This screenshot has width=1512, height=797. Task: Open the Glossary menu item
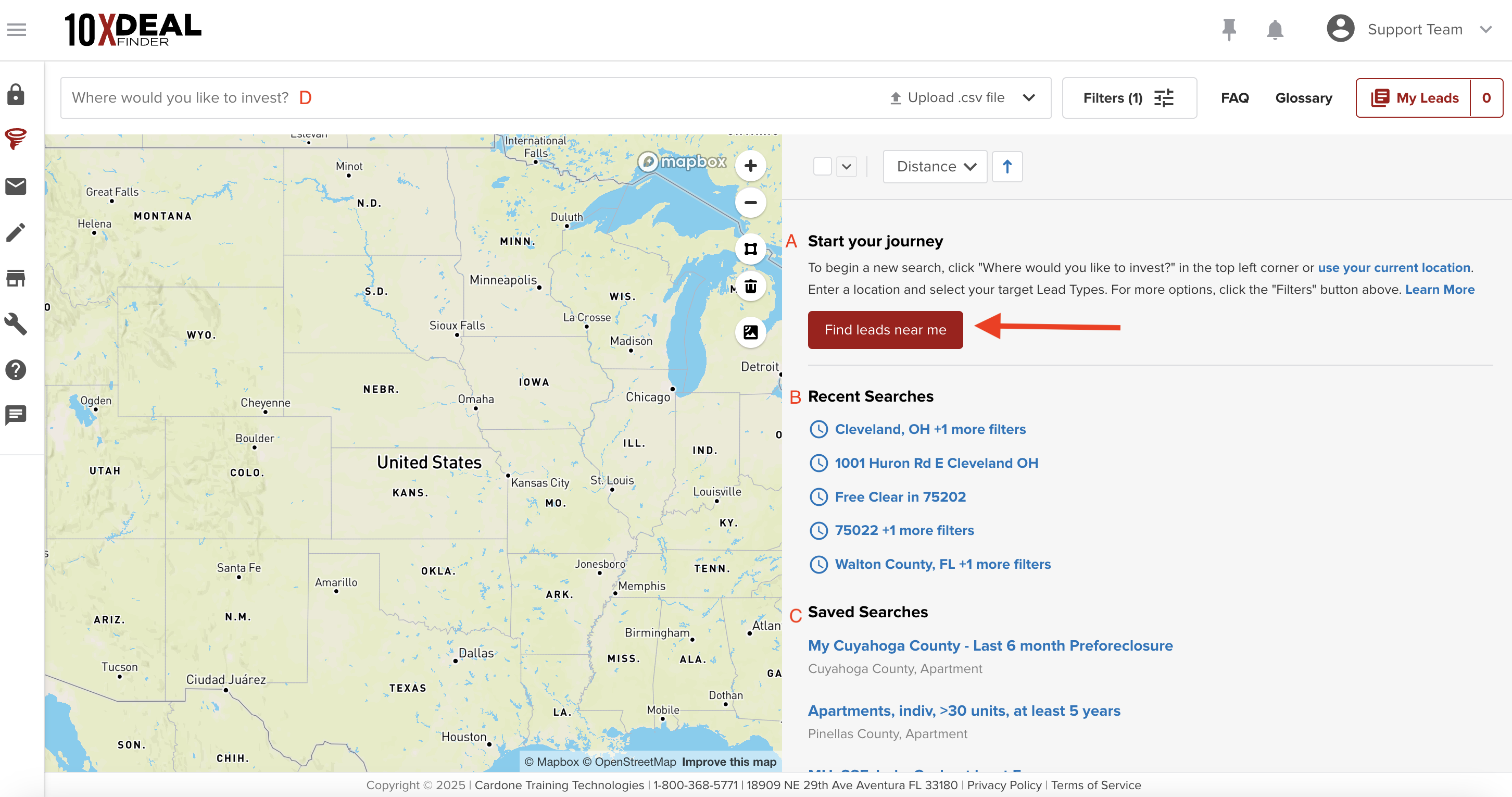click(x=1303, y=98)
